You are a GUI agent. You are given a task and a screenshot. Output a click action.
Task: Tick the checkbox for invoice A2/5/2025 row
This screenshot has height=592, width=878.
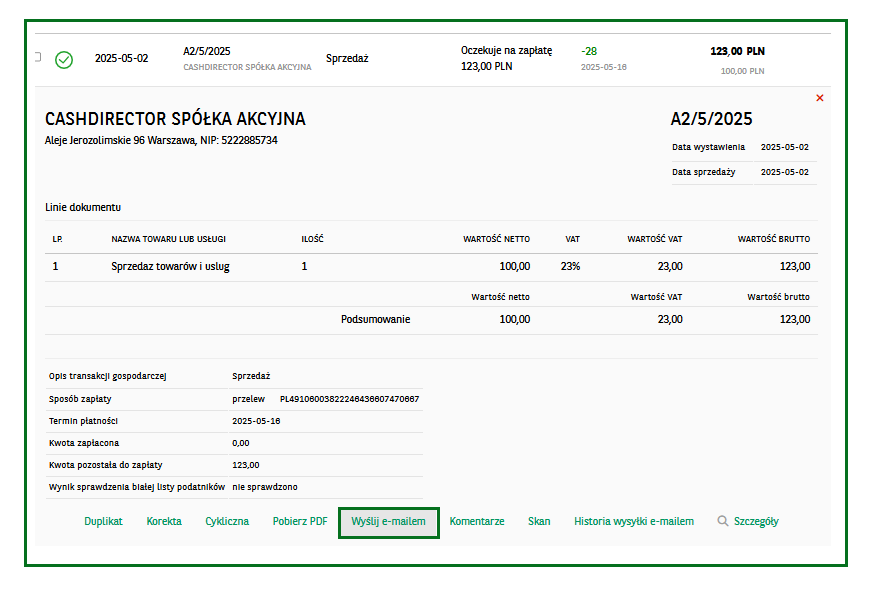[x=38, y=57]
